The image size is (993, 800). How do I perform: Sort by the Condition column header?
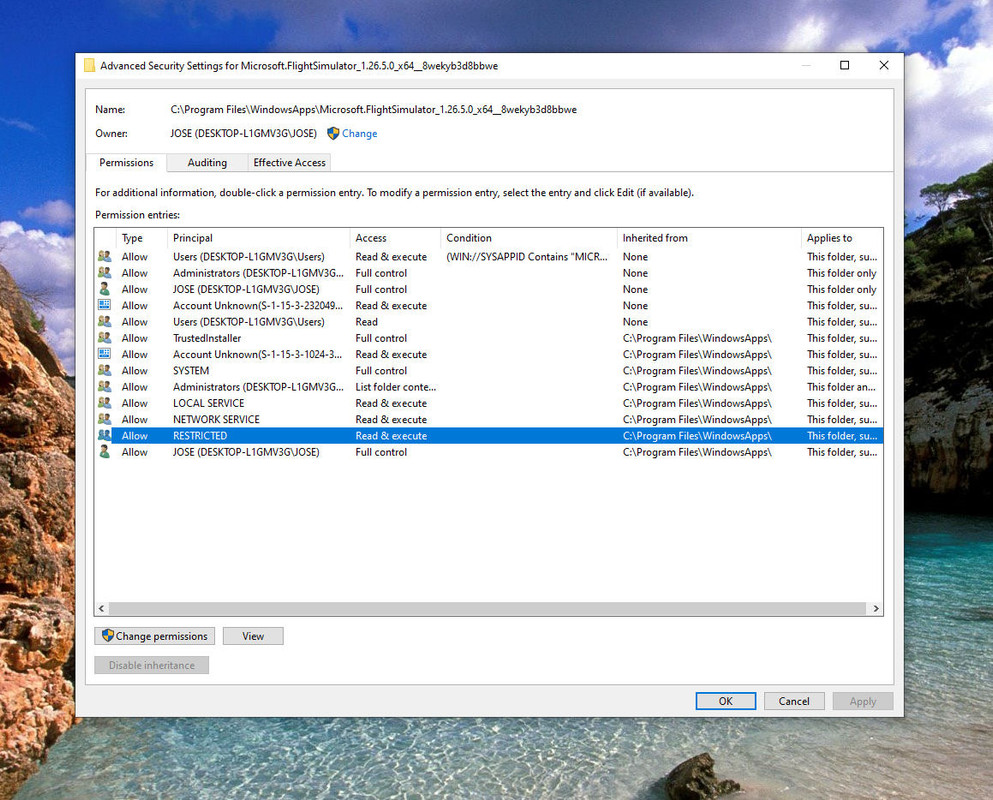click(x=529, y=238)
